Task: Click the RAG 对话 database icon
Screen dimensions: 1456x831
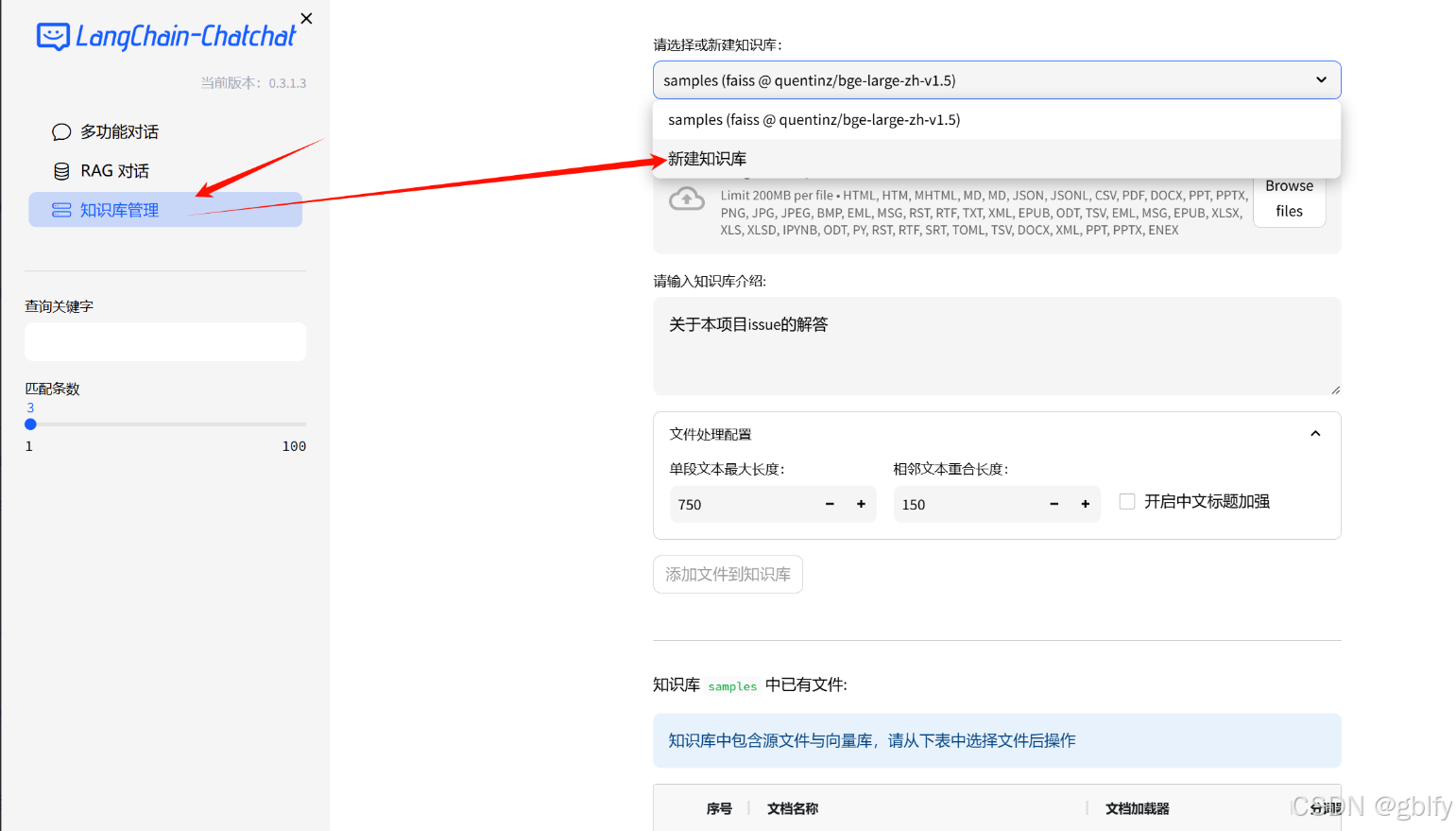Action: 60,170
